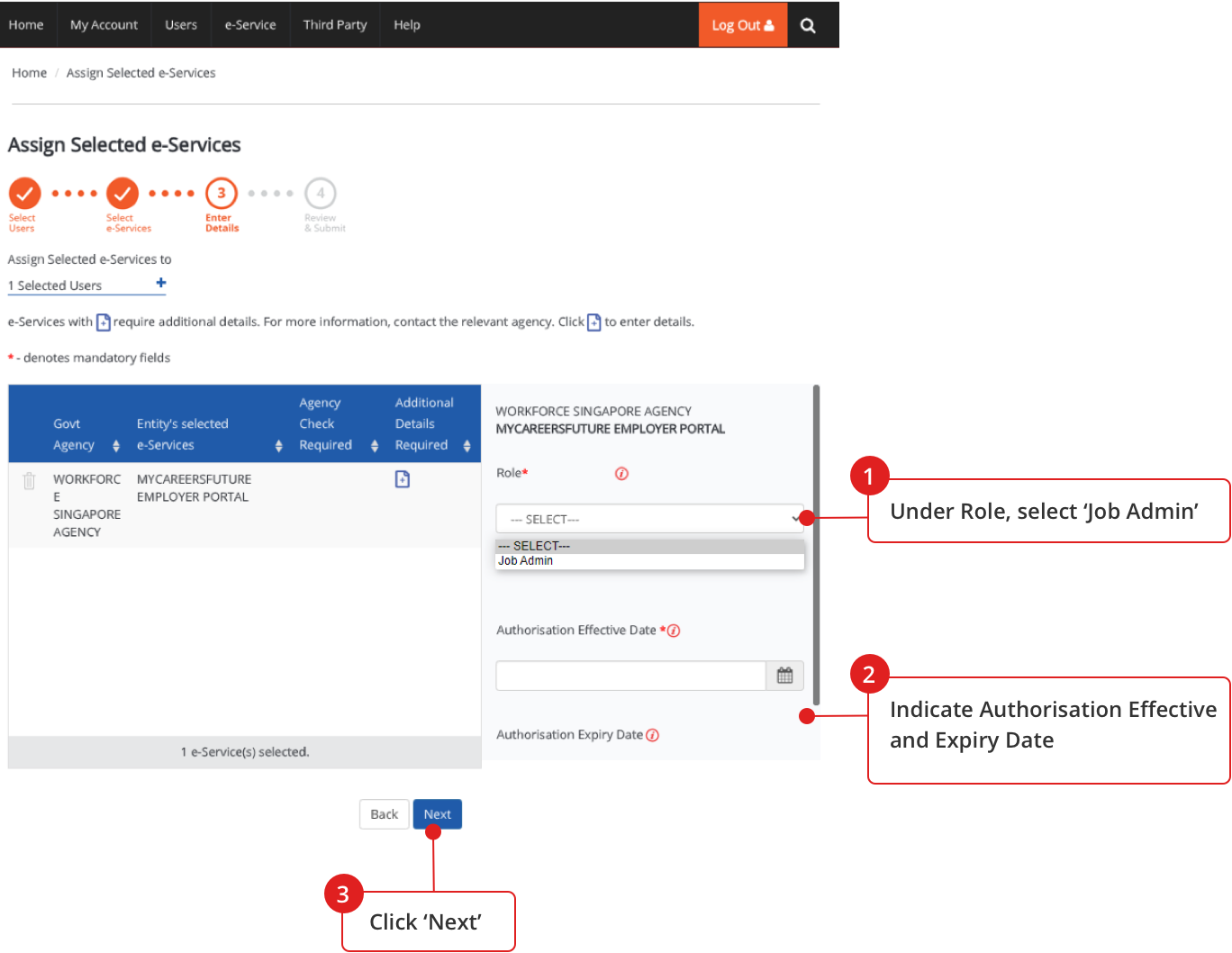
Task: Open the Role select dropdown
Action: pos(648,519)
